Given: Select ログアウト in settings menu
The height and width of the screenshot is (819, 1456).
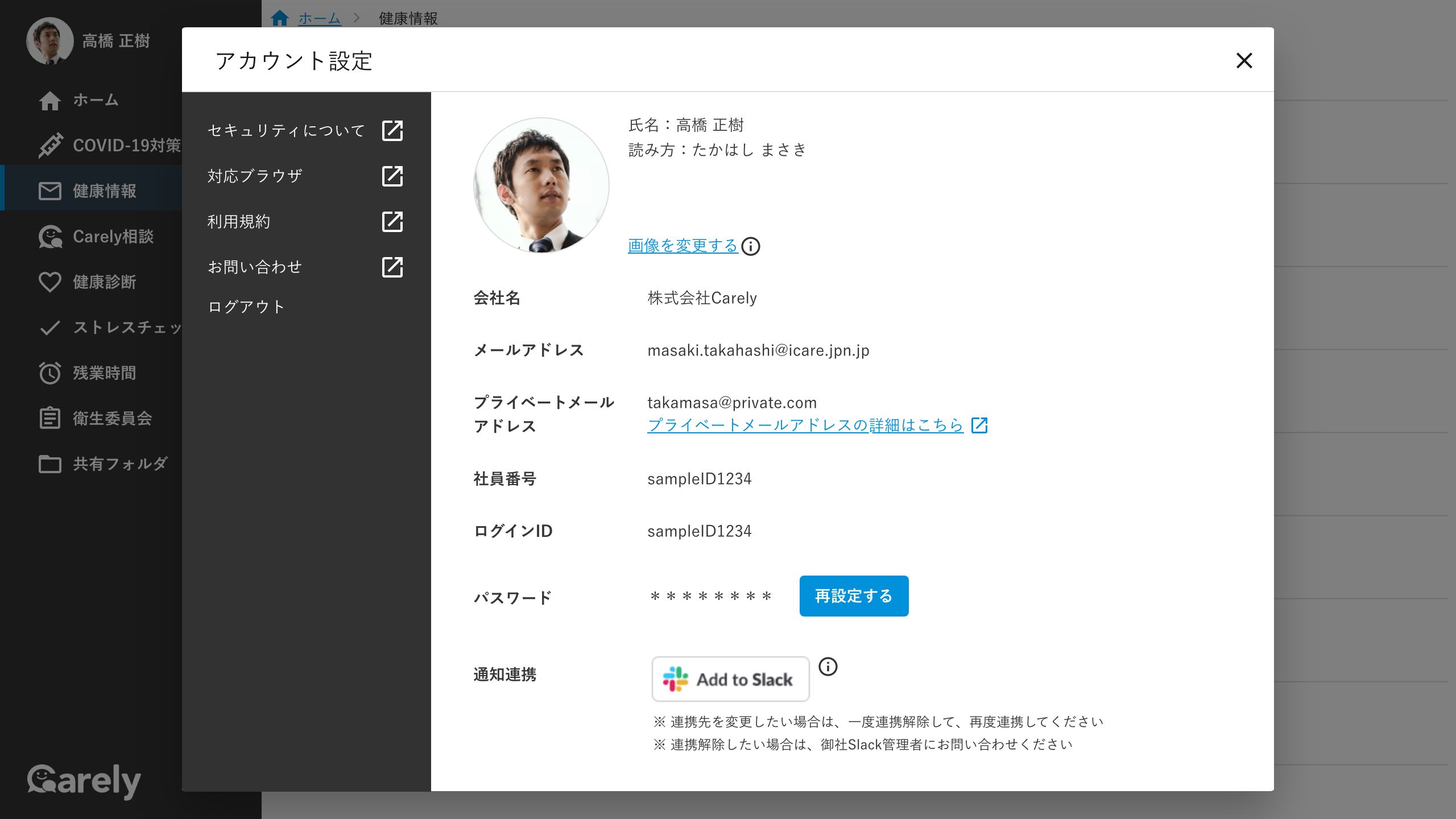Looking at the screenshot, I should pyautogui.click(x=246, y=307).
